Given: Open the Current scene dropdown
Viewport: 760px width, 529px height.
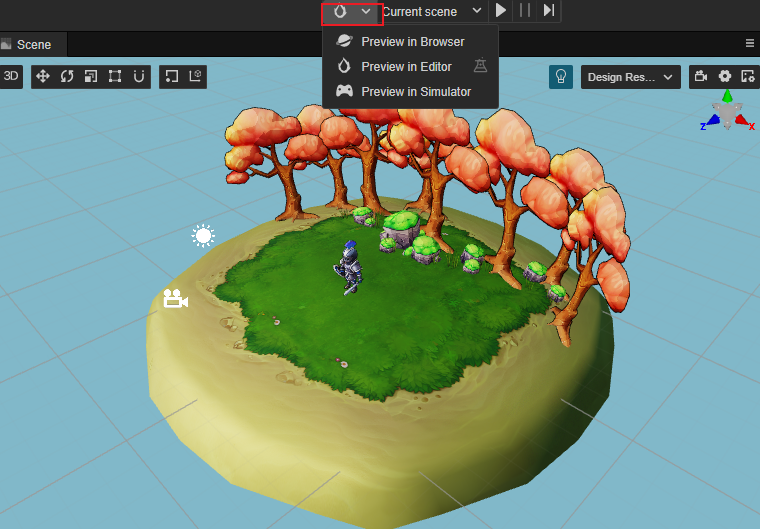Looking at the screenshot, I should point(432,11).
